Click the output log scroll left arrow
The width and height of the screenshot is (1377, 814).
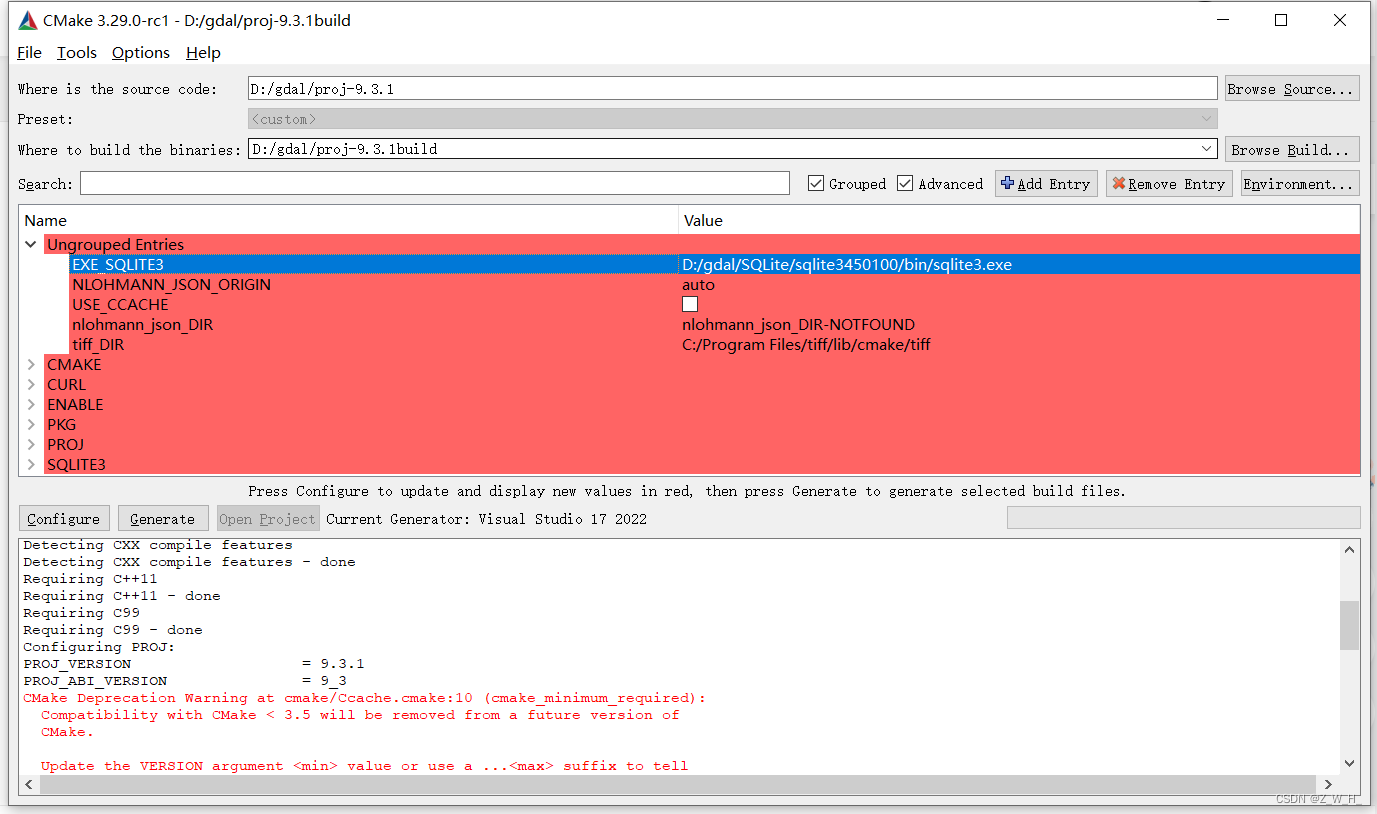pos(29,784)
